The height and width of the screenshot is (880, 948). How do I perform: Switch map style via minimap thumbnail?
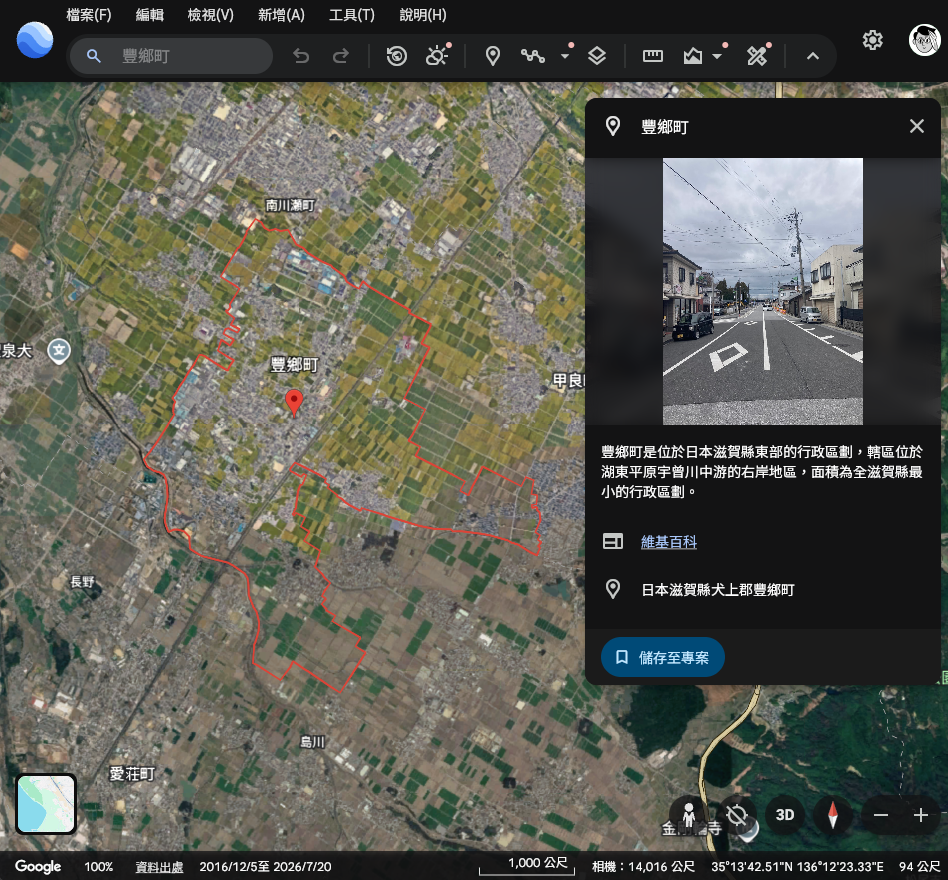[x=46, y=803]
